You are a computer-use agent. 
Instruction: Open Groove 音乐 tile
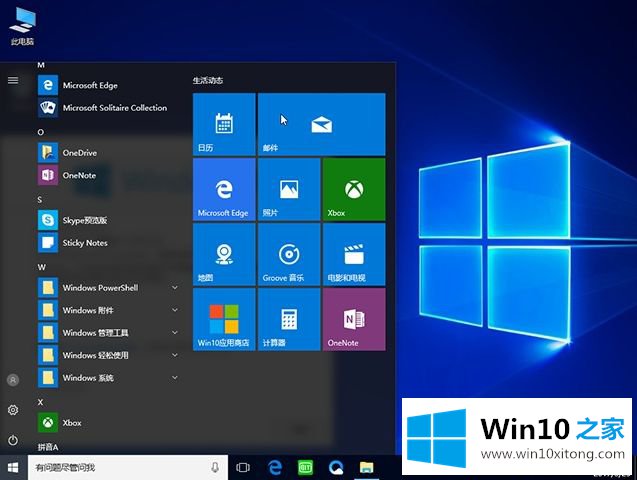[289, 254]
